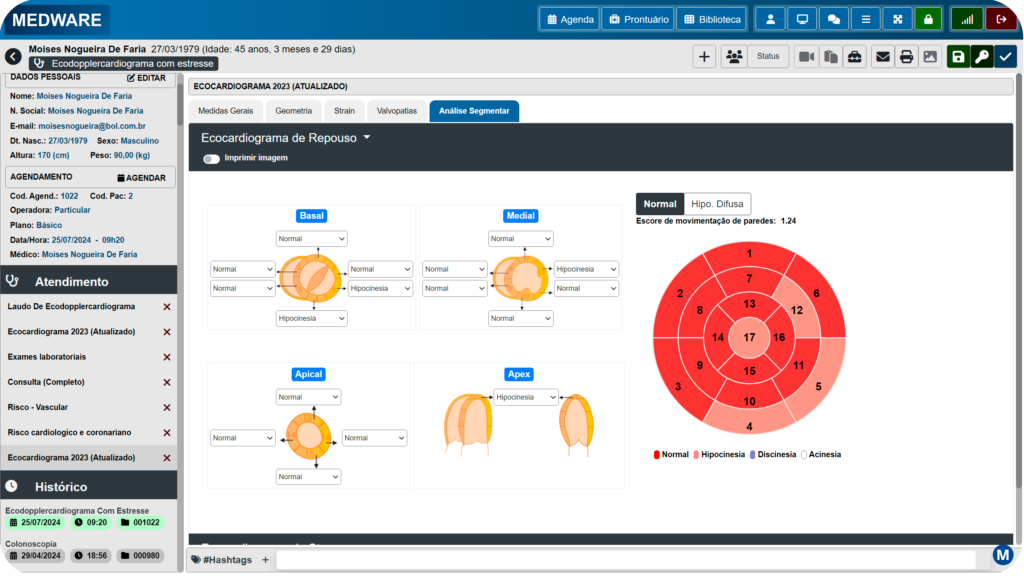
Task: Toggle the Imprimir imagem switch
Action: [211, 158]
